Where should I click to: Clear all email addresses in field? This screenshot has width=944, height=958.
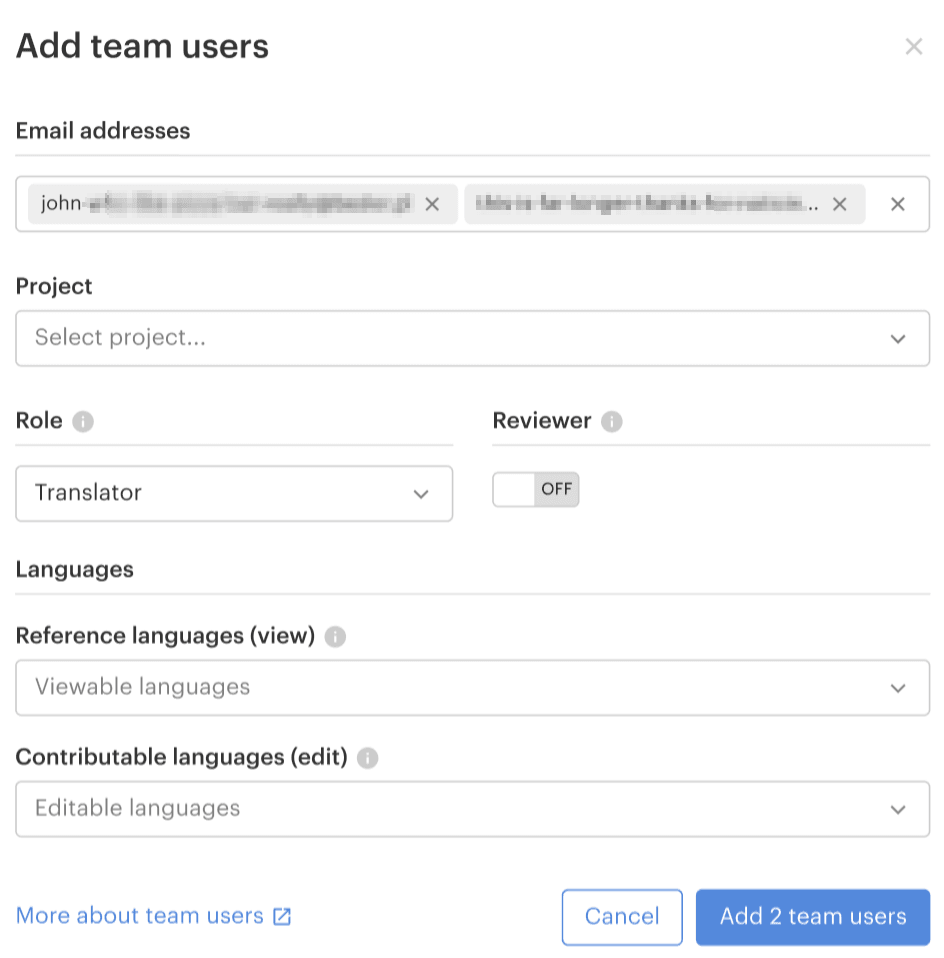(x=898, y=204)
